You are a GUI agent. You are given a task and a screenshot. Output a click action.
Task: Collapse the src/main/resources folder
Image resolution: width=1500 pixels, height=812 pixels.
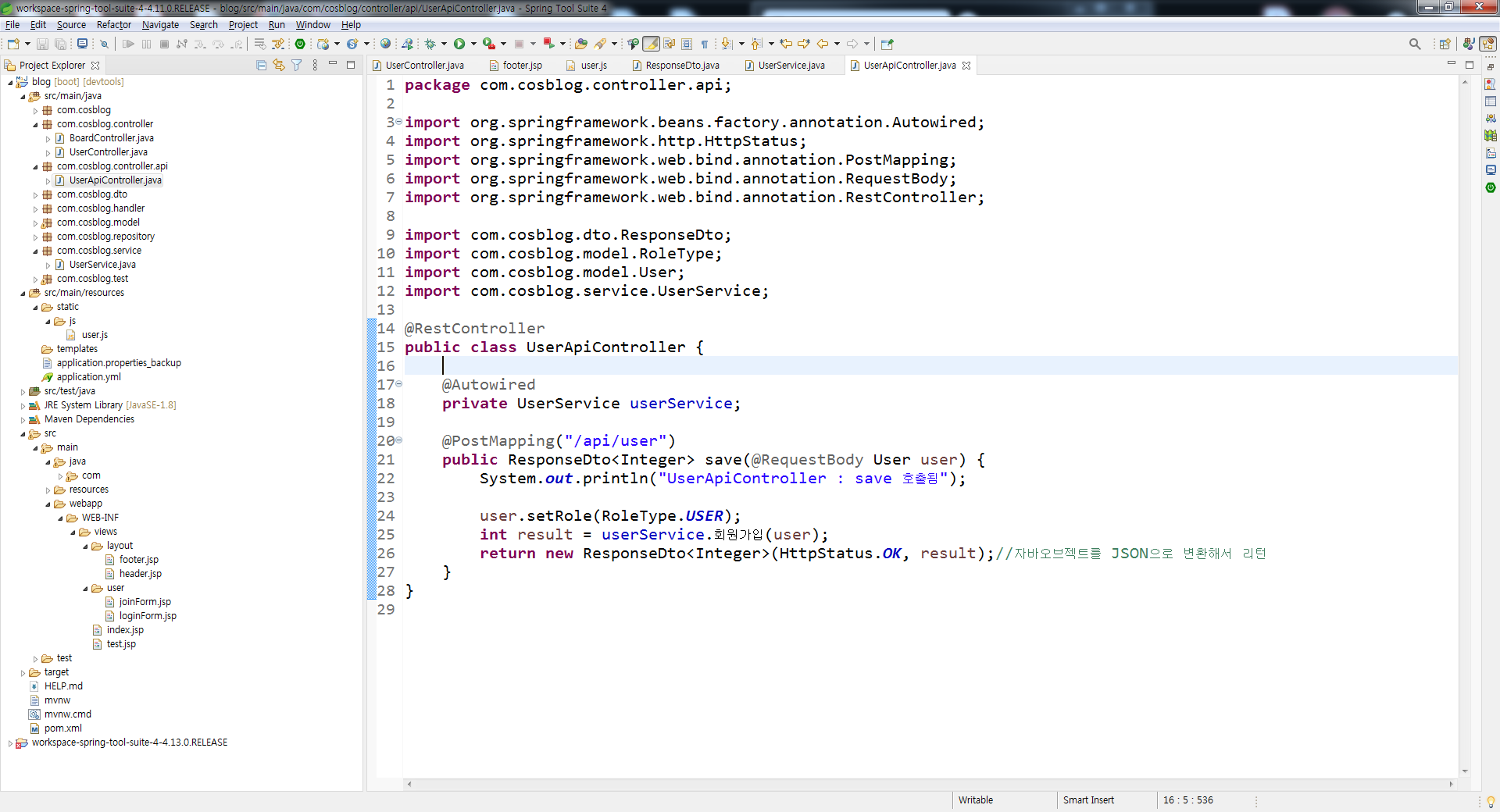(x=23, y=294)
